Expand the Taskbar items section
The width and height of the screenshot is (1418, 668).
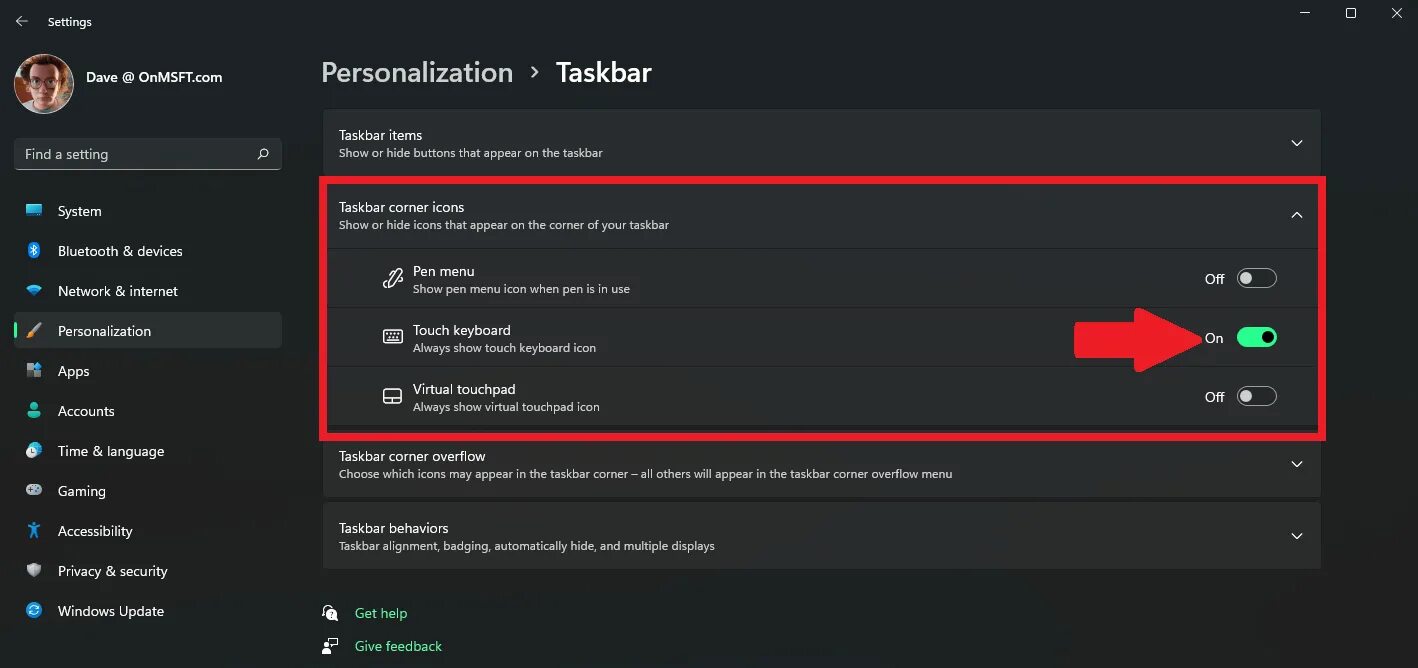[x=1296, y=143]
